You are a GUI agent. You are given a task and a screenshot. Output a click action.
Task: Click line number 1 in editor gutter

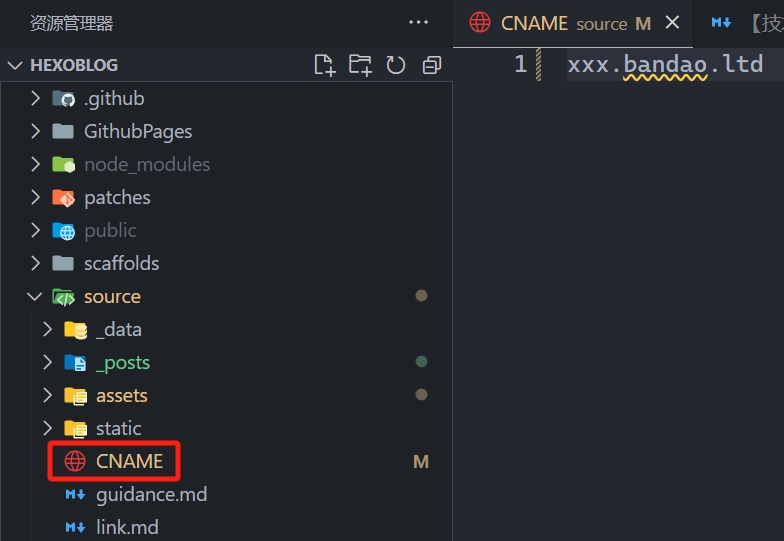(520, 65)
